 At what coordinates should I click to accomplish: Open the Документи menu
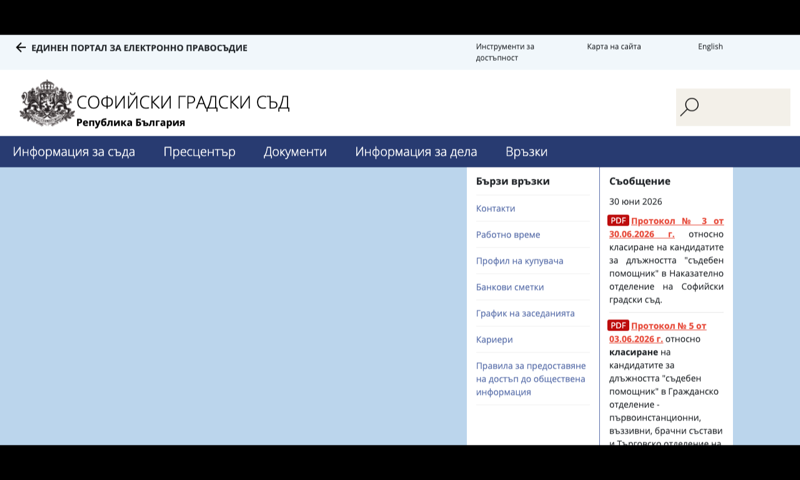(295, 151)
